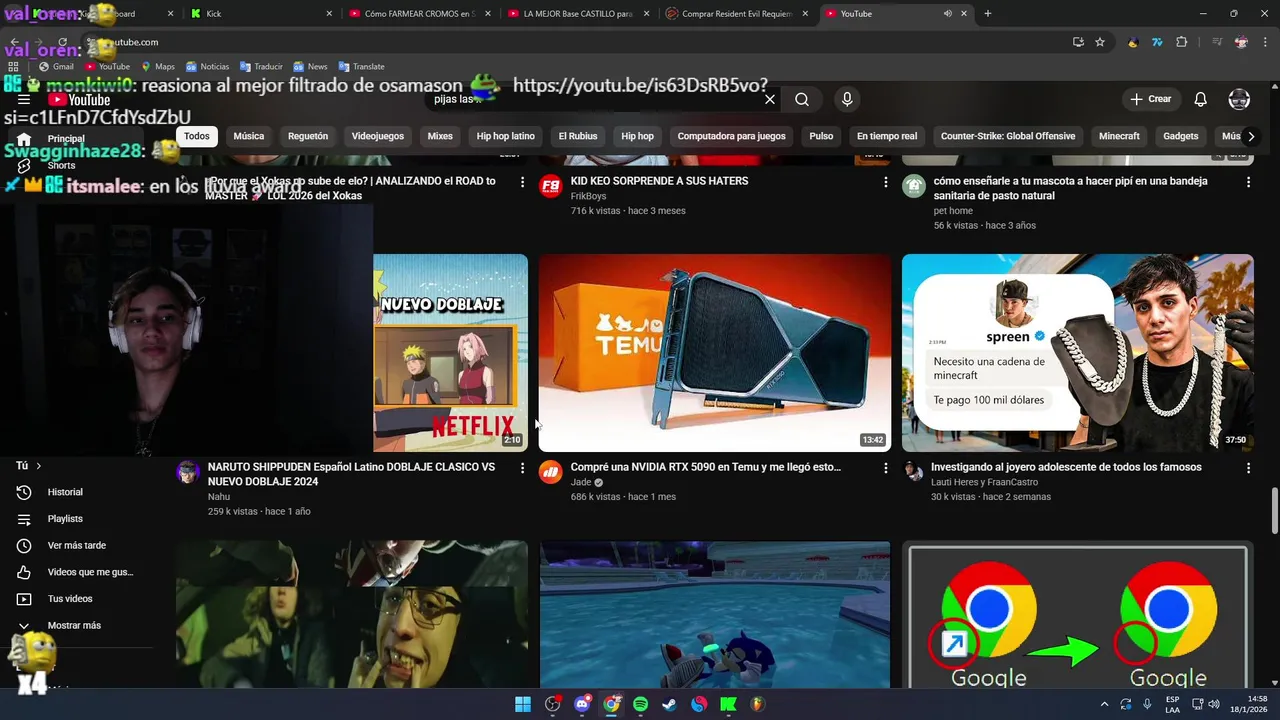Open Tus videos in the sidebar

[x=72, y=599]
